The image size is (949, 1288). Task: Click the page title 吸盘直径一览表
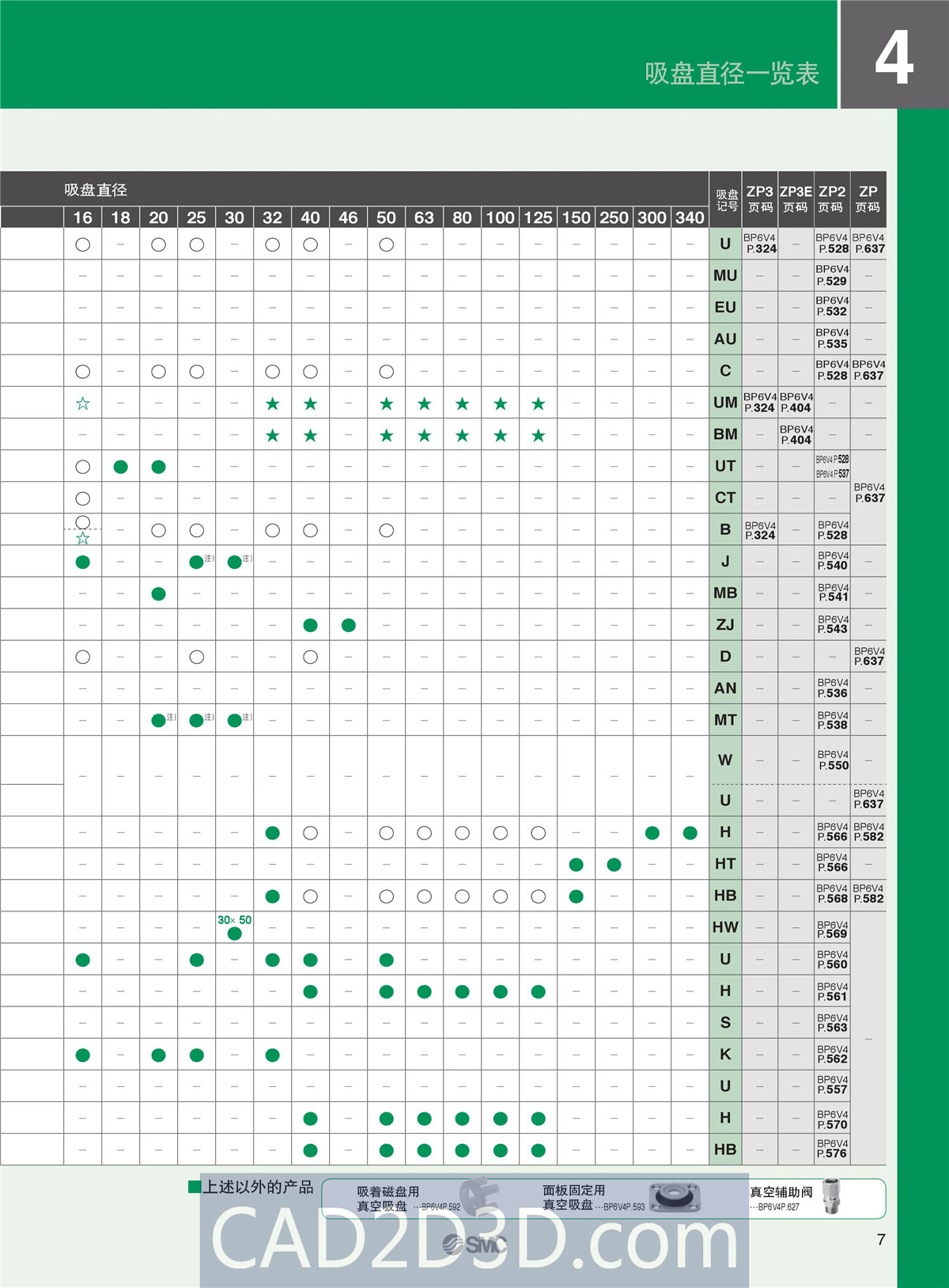732,73
